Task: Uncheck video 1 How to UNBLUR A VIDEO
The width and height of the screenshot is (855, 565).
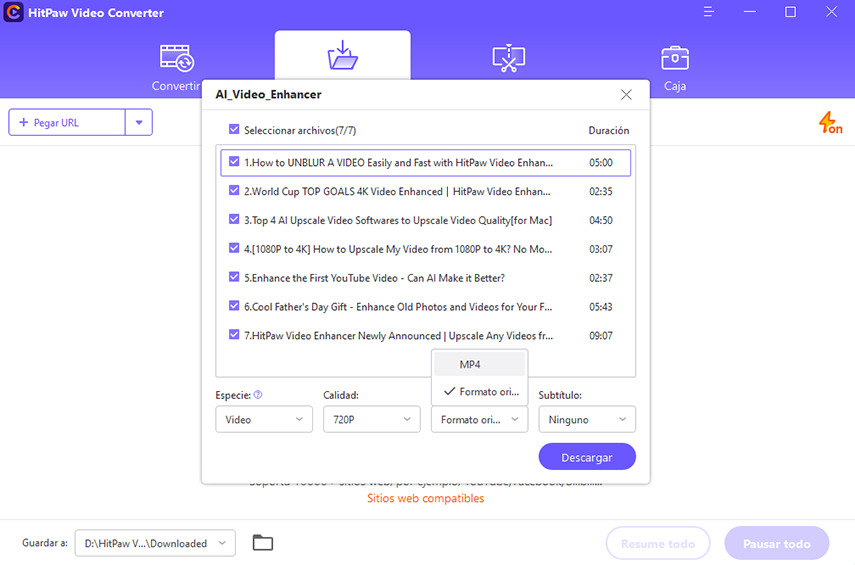Action: pos(234,161)
